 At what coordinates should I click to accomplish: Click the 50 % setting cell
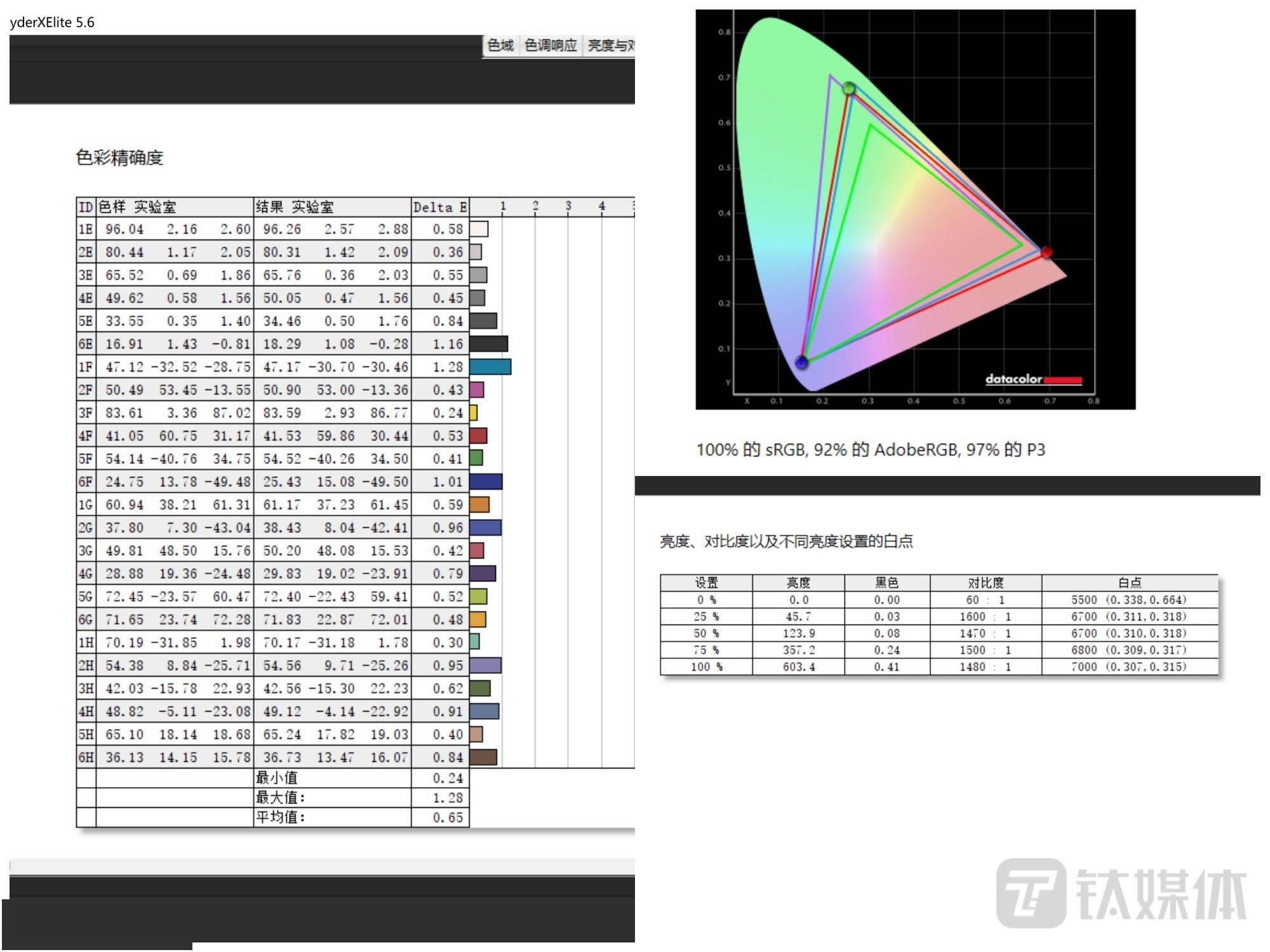click(x=705, y=633)
